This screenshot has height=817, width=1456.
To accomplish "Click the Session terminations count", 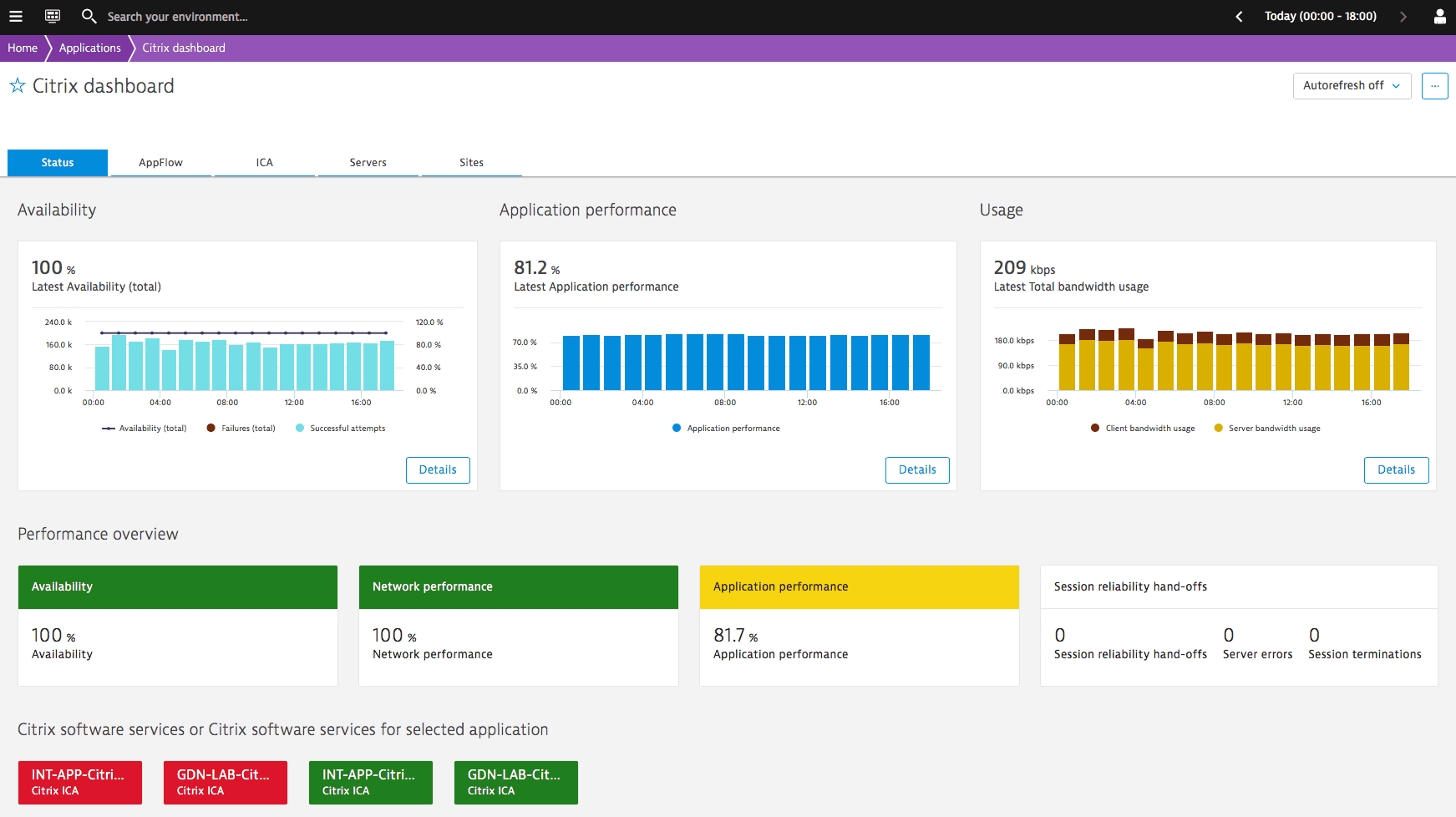I will tap(1314, 636).
